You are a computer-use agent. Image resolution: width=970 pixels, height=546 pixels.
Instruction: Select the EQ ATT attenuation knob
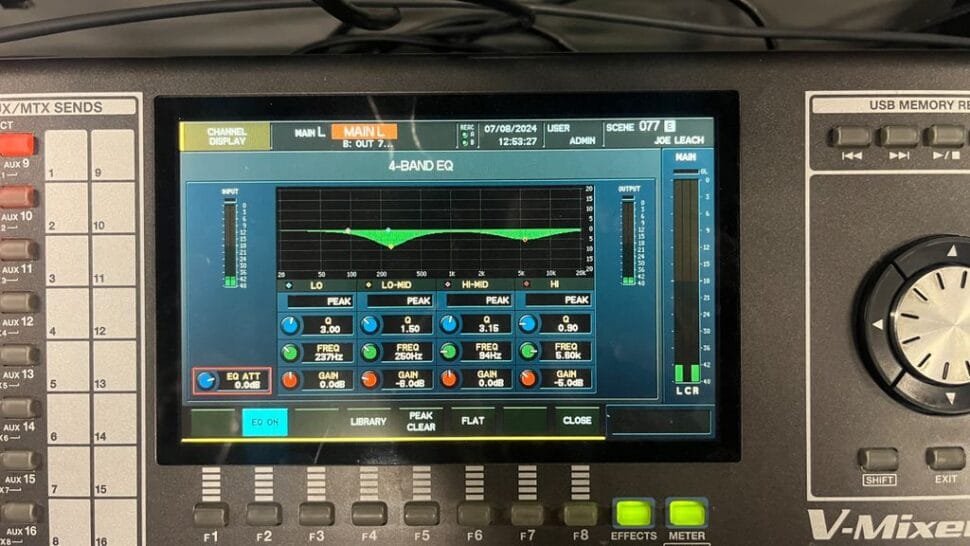pos(207,381)
